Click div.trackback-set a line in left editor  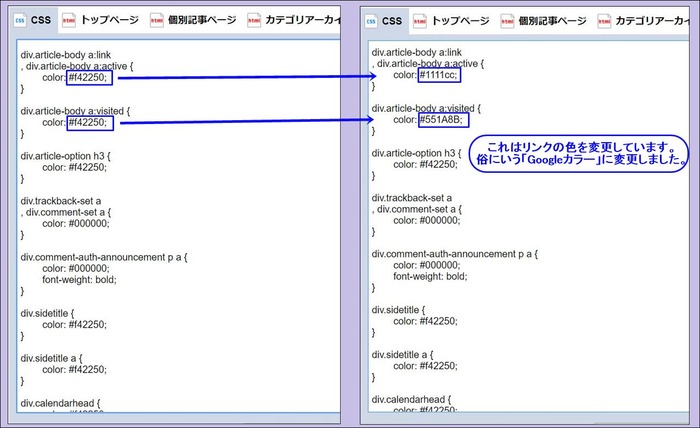(x=61, y=201)
